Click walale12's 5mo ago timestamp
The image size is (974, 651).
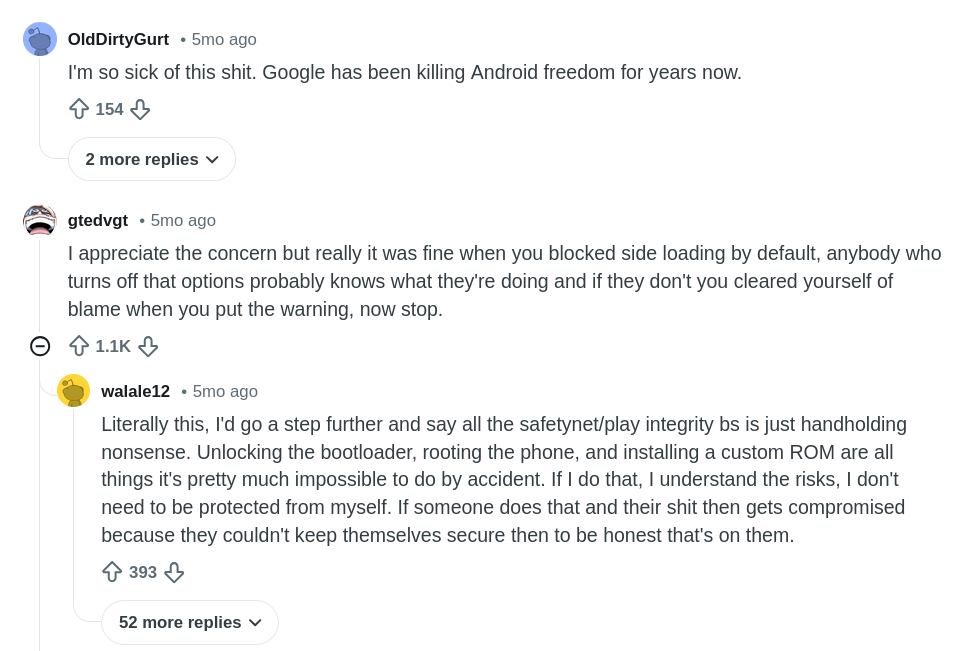point(225,391)
